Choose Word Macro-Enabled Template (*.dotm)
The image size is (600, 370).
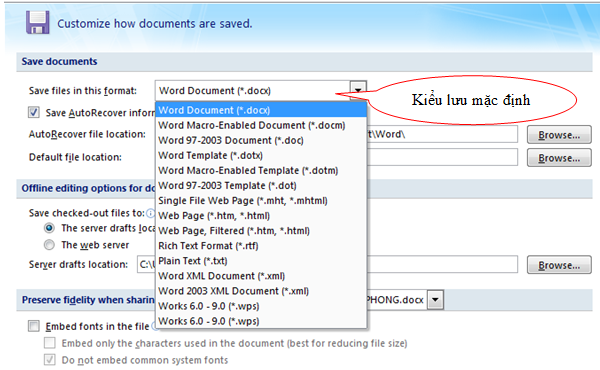(x=261, y=170)
